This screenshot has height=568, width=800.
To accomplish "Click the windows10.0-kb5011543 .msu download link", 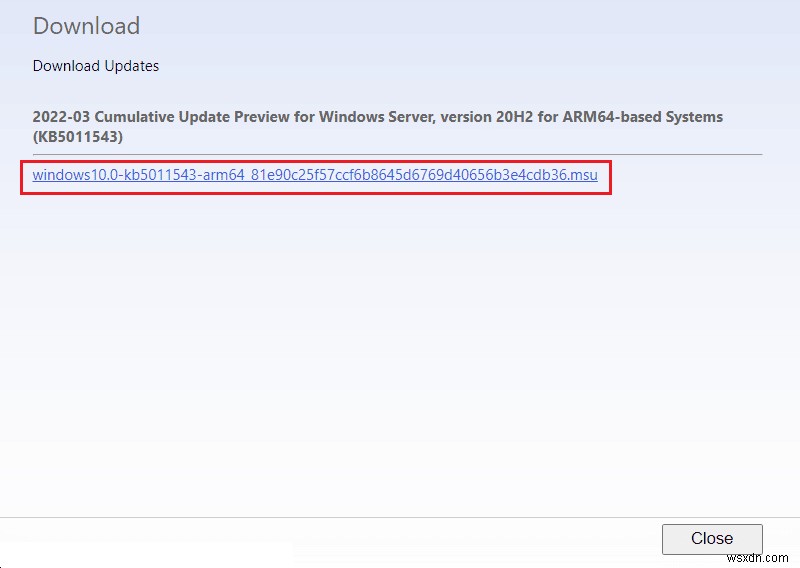I will [x=315, y=175].
